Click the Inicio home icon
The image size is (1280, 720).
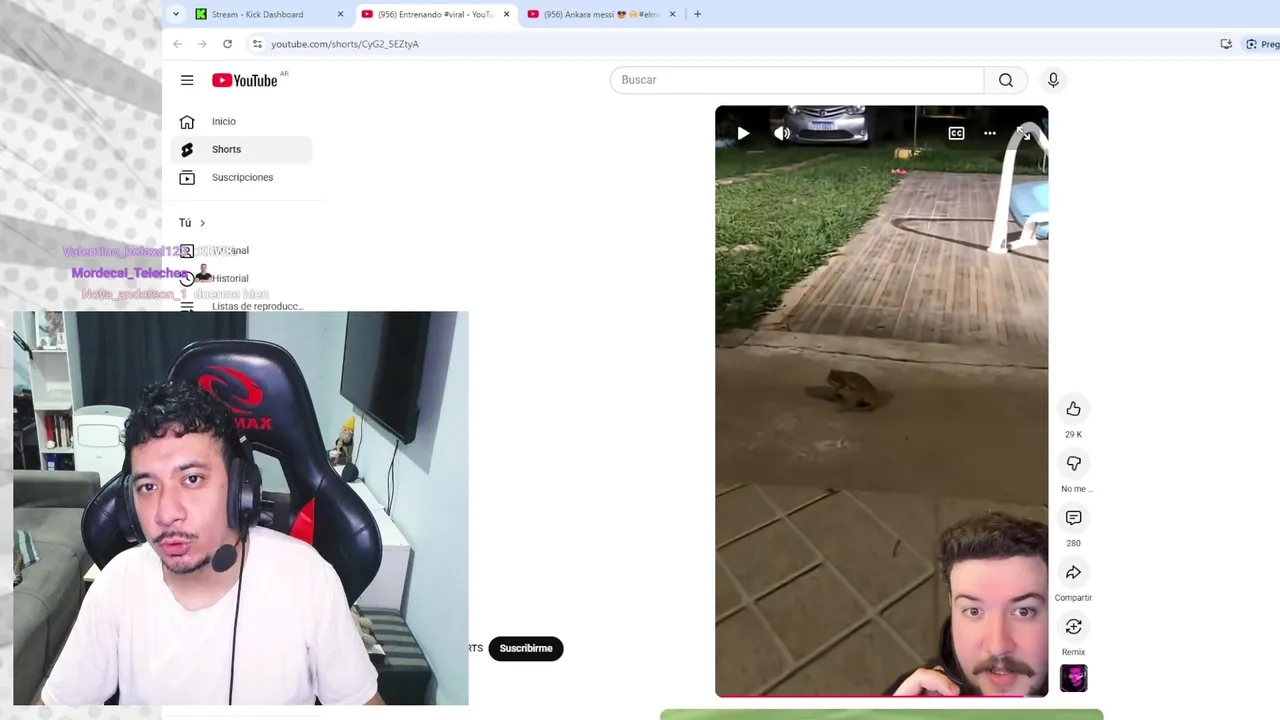tap(187, 121)
